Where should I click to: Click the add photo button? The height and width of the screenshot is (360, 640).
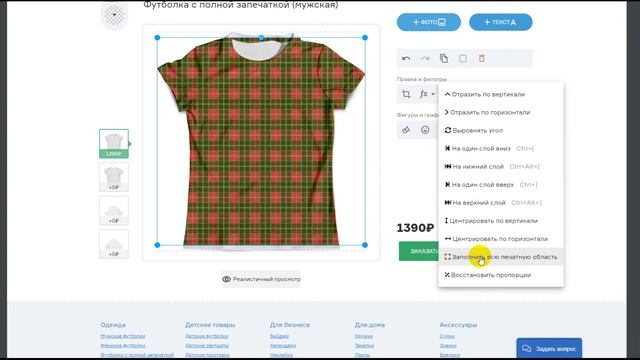pyautogui.click(x=429, y=22)
